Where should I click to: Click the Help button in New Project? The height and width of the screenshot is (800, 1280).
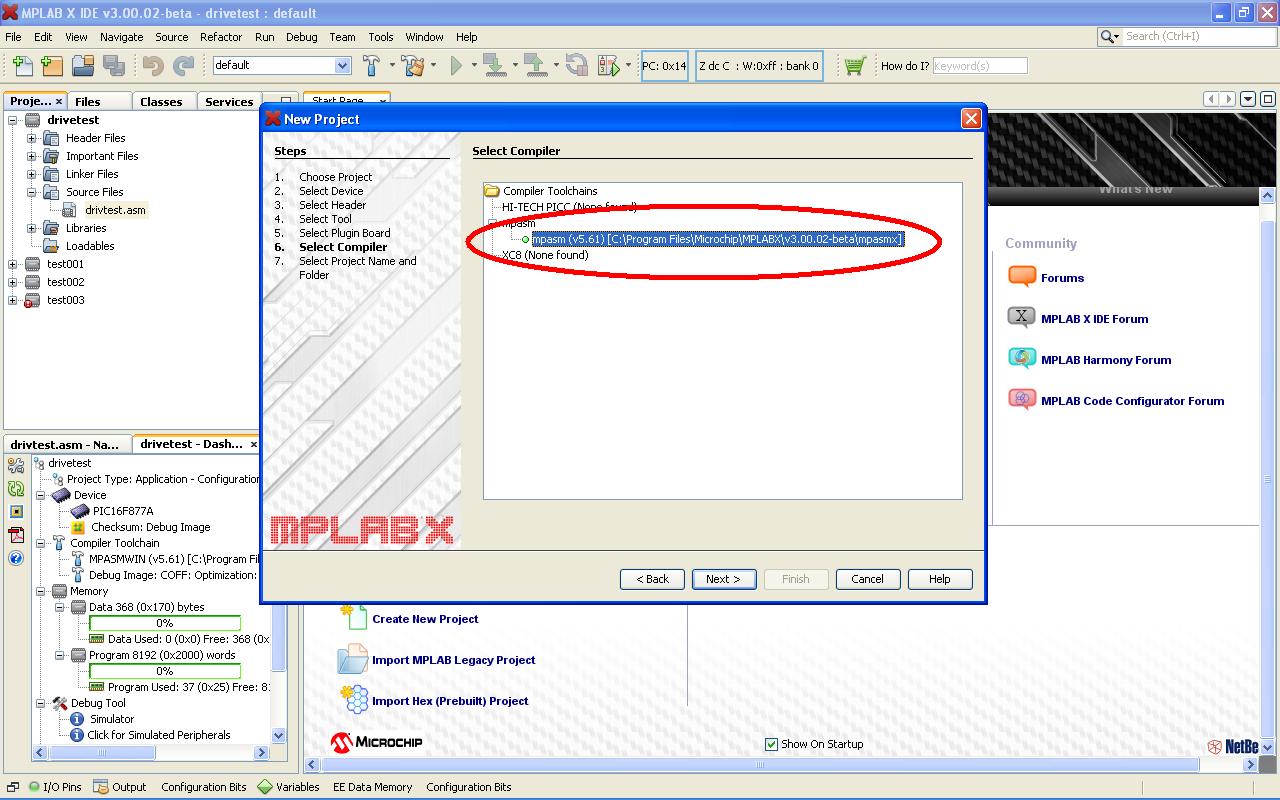939,579
